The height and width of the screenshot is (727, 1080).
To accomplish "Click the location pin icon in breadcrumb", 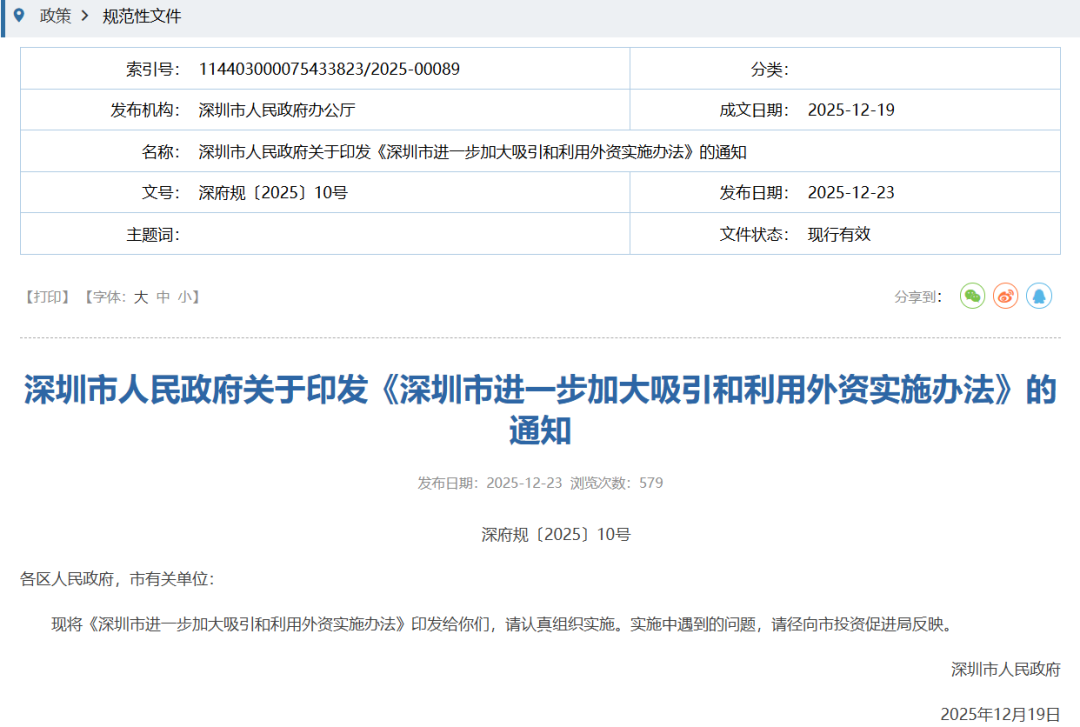I will pos(19,16).
